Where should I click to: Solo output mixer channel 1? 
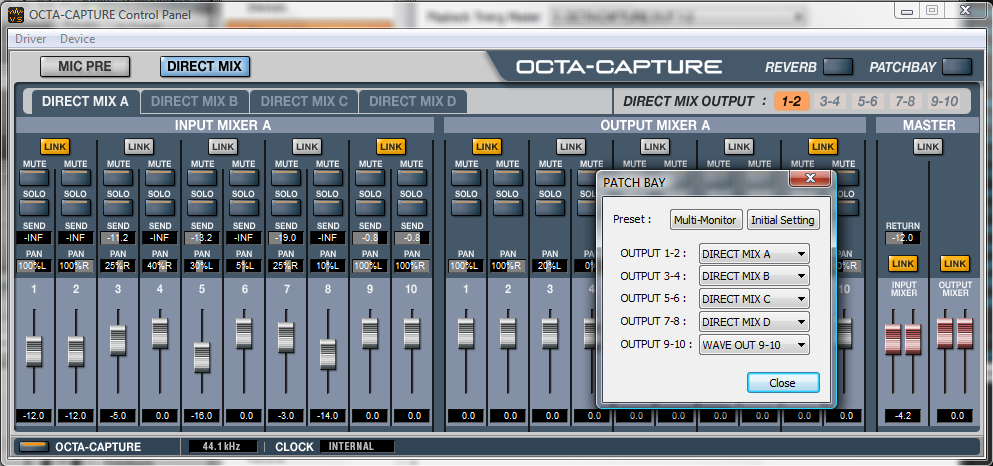coord(465,208)
